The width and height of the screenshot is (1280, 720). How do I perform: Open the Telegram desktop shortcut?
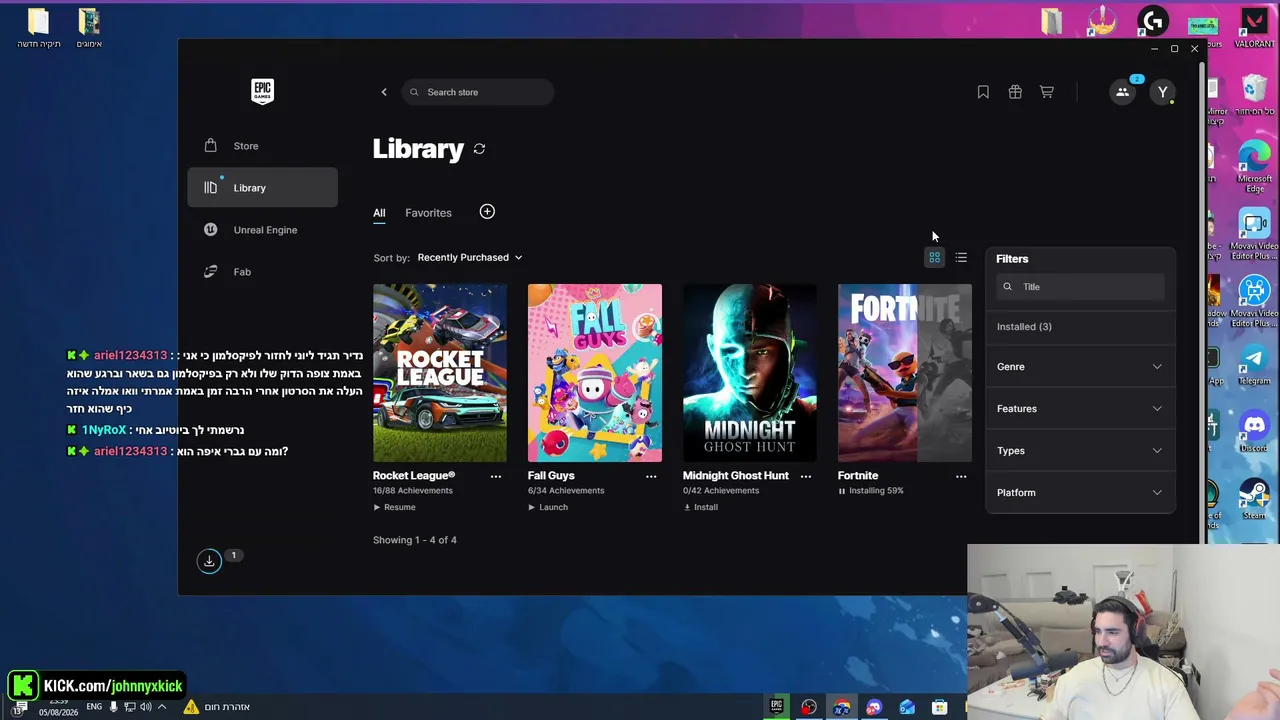point(1254,364)
